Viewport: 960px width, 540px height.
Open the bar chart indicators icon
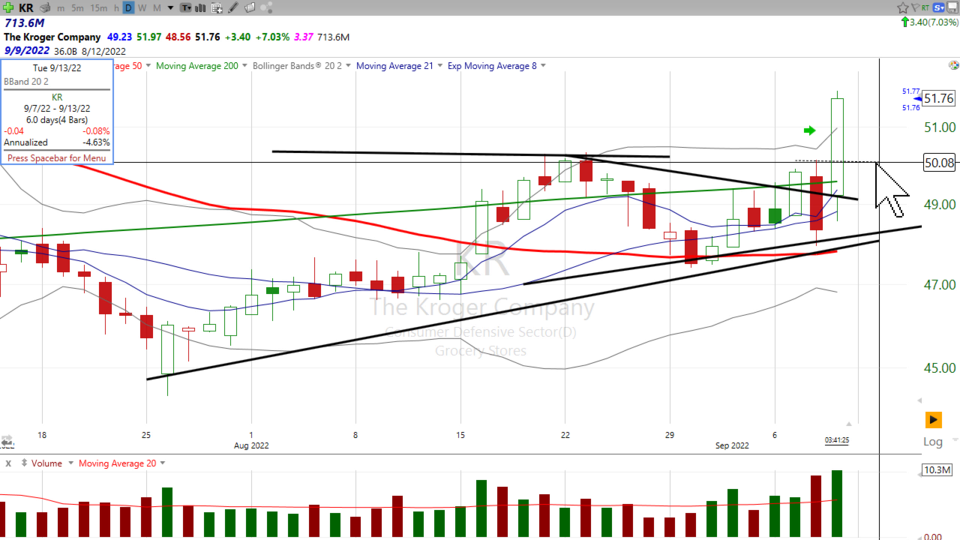(200, 8)
